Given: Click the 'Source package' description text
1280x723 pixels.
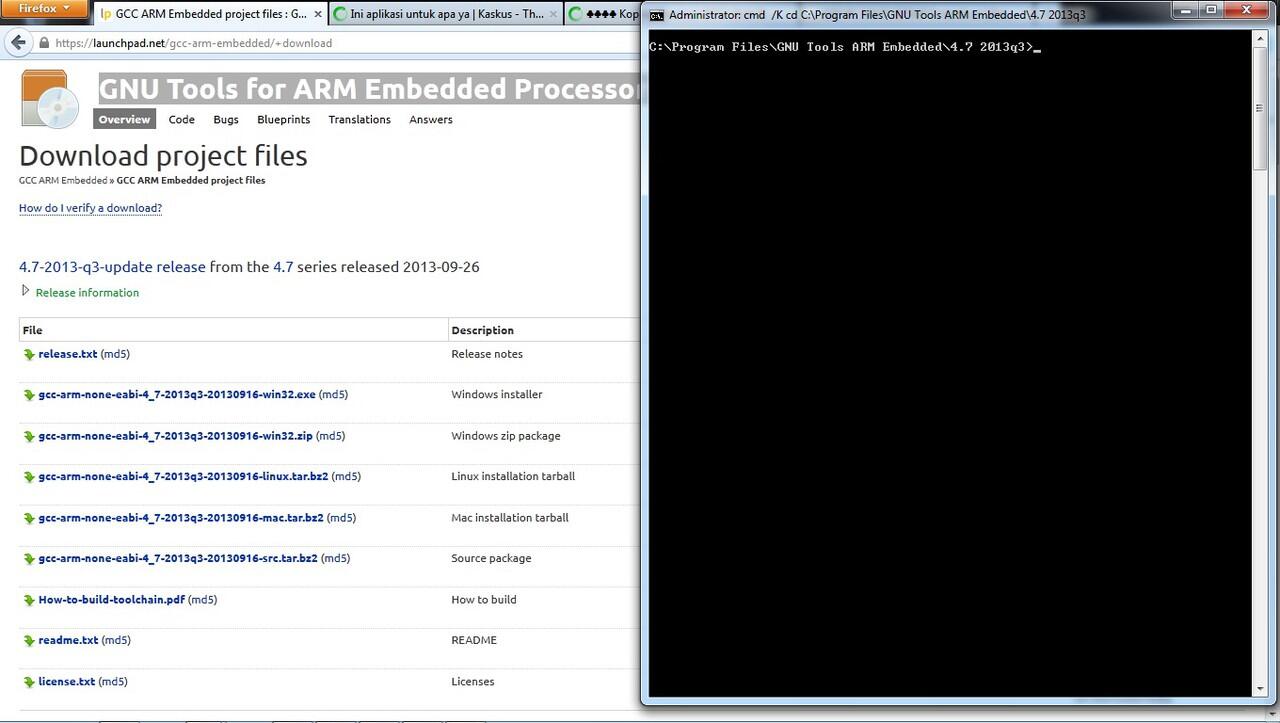Looking at the screenshot, I should [491, 559].
